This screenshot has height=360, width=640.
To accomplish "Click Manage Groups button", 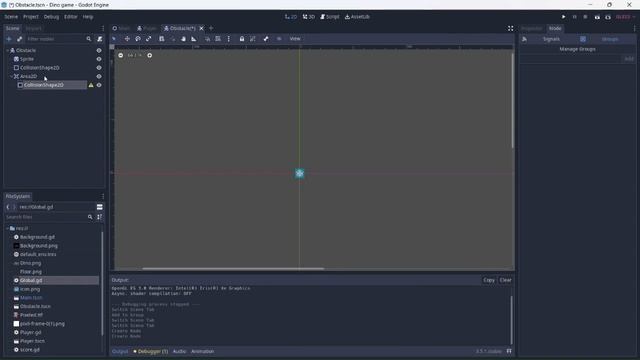I will 577,49.
